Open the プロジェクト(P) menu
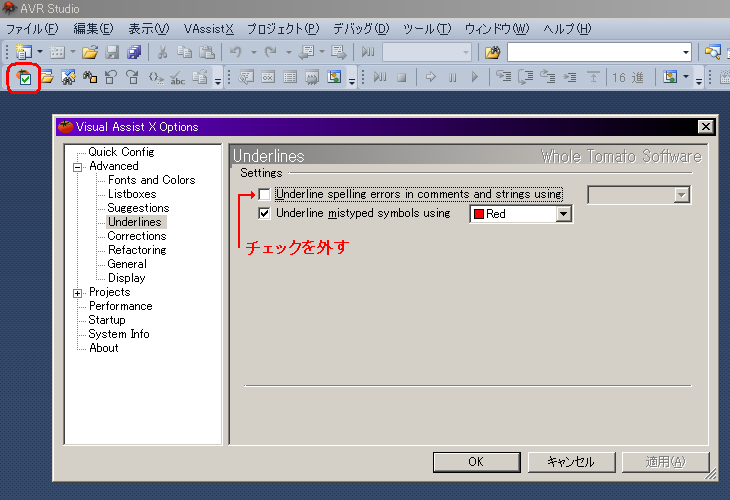The width and height of the screenshot is (730, 500). pyautogui.click(x=283, y=29)
